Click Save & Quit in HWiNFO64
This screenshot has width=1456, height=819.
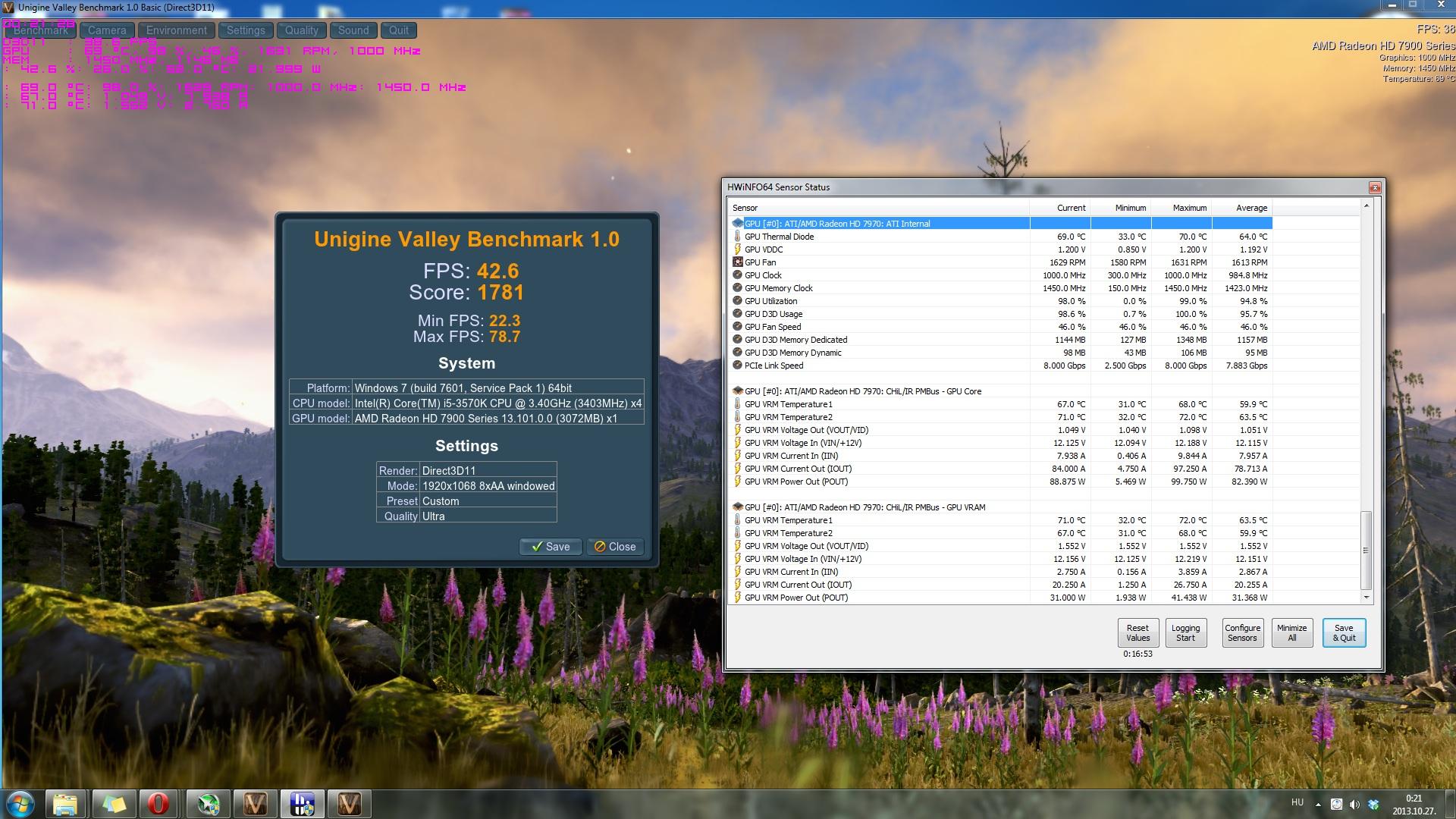tap(1344, 632)
